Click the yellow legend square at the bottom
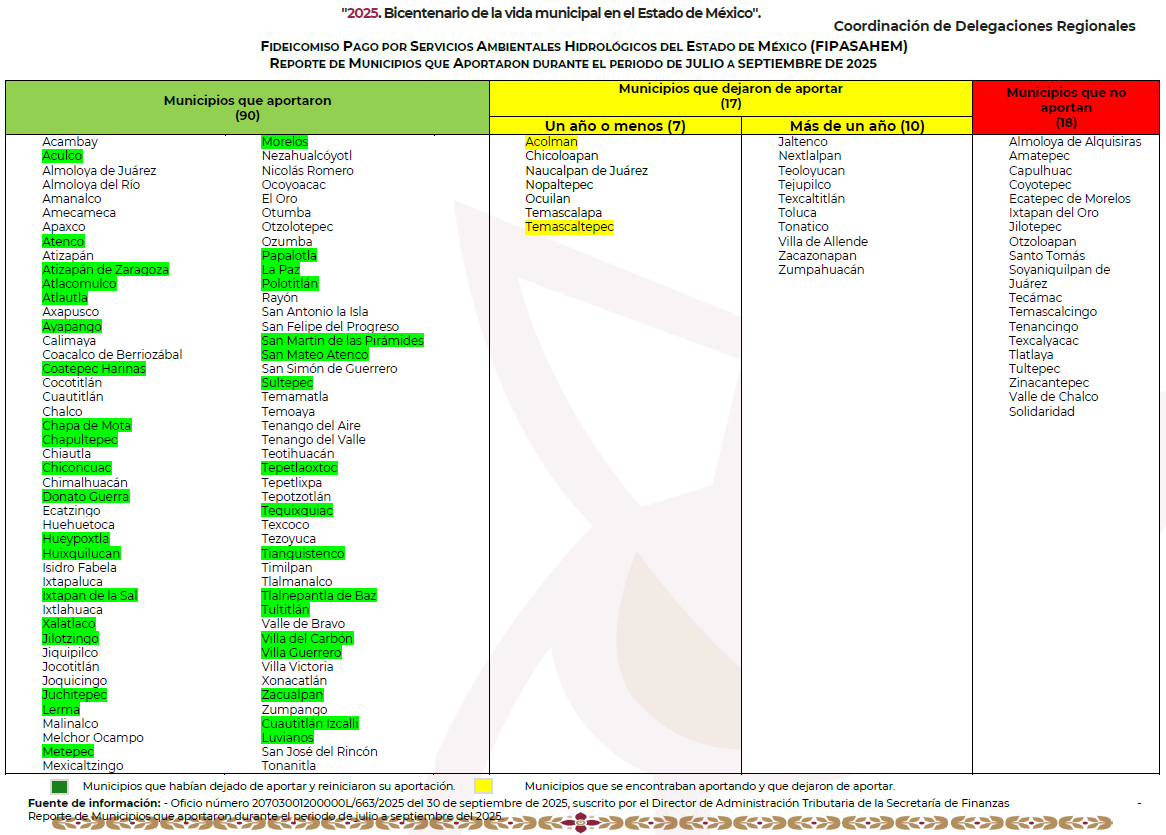This screenshot has width=1166, height=835. point(483,786)
